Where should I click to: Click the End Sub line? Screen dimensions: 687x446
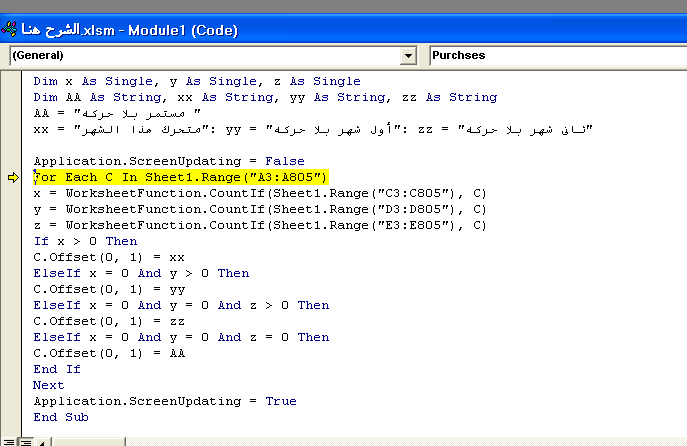pyautogui.click(x=60, y=417)
